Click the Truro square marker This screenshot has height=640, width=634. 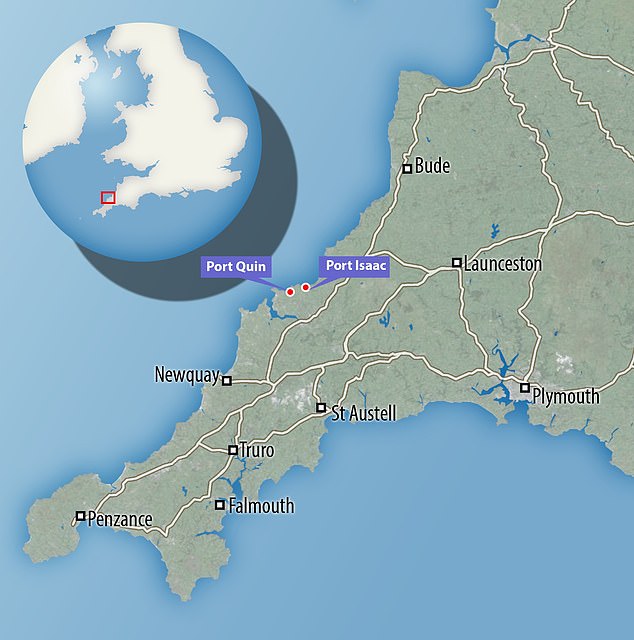(233, 450)
